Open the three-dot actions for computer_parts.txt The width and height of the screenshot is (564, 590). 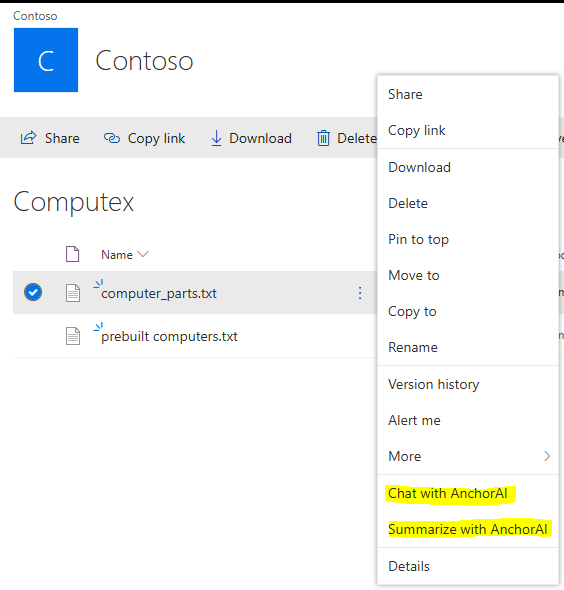tap(360, 293)
